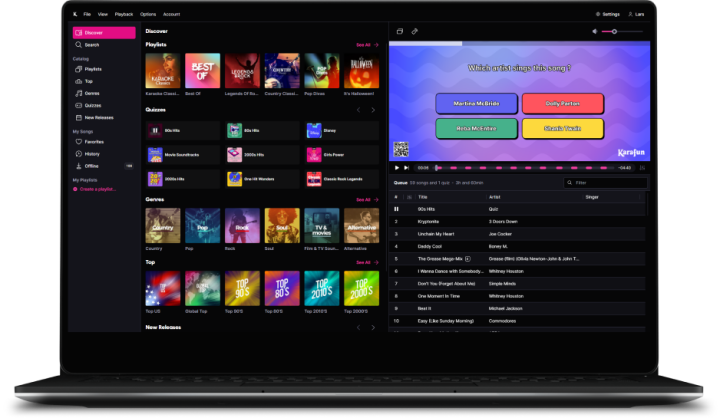Click See All for Genres

pyautogui.click(x=367, y=200)
